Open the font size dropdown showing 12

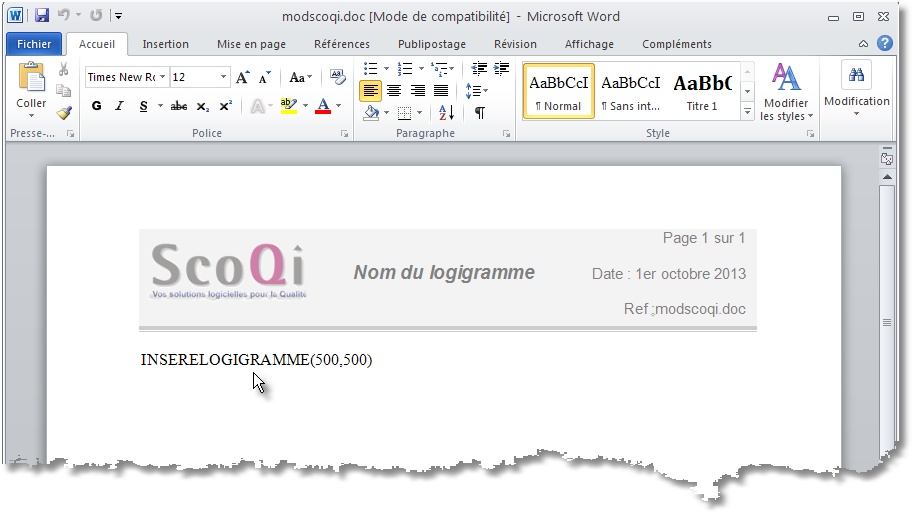click(223, 77)
